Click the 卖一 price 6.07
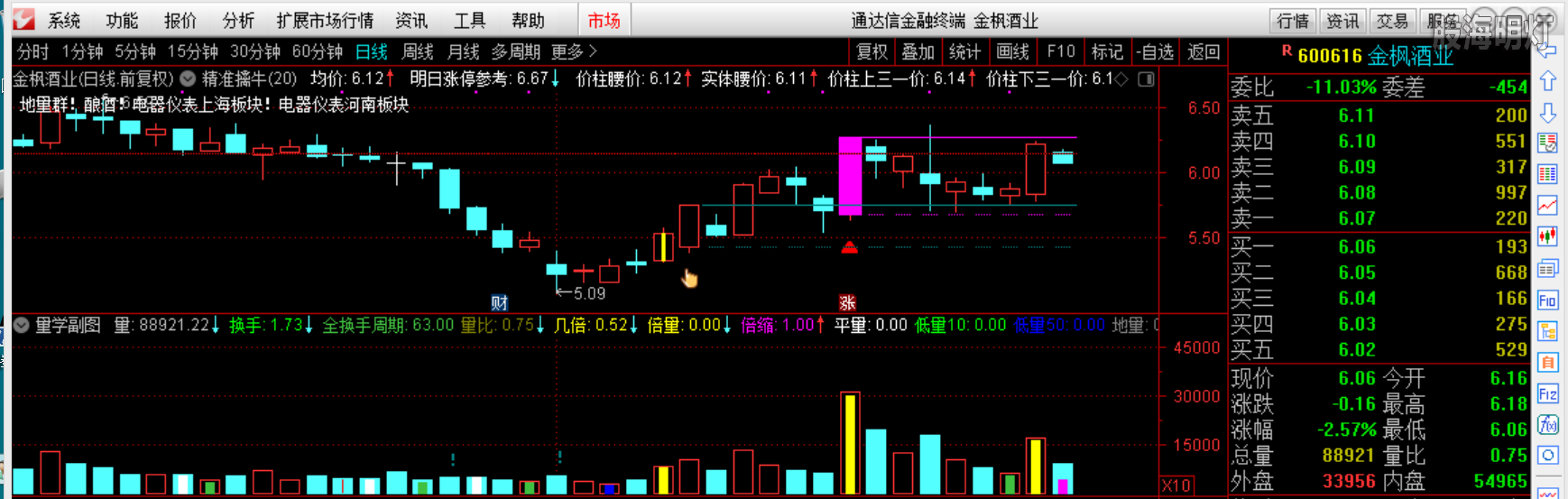 pyautogui.click(x=1357, y=218)
